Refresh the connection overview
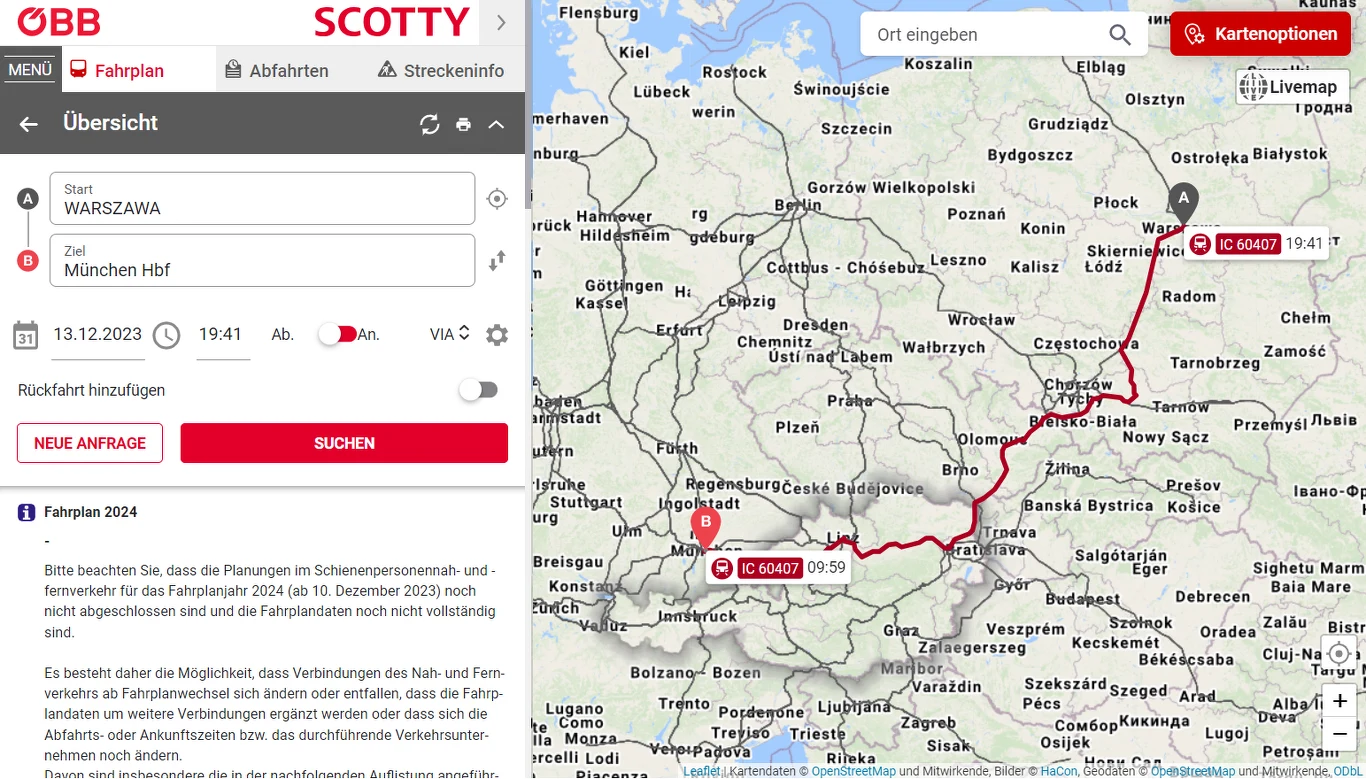Image resolution: width=1366 pixels, height=779 pixels. pyautogui.click(x=430, y=124)
